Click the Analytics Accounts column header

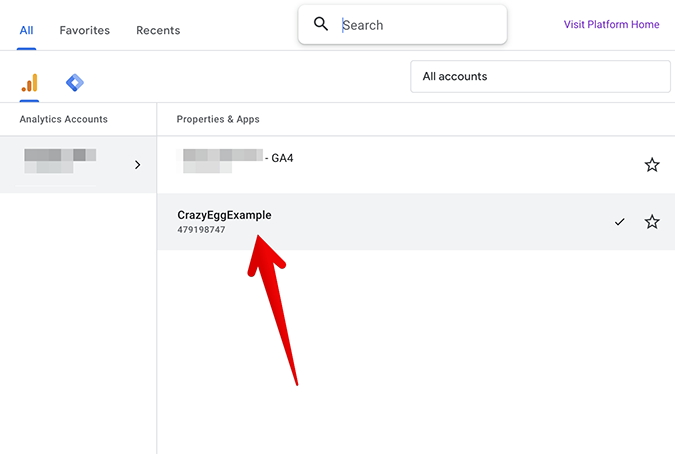63,119
